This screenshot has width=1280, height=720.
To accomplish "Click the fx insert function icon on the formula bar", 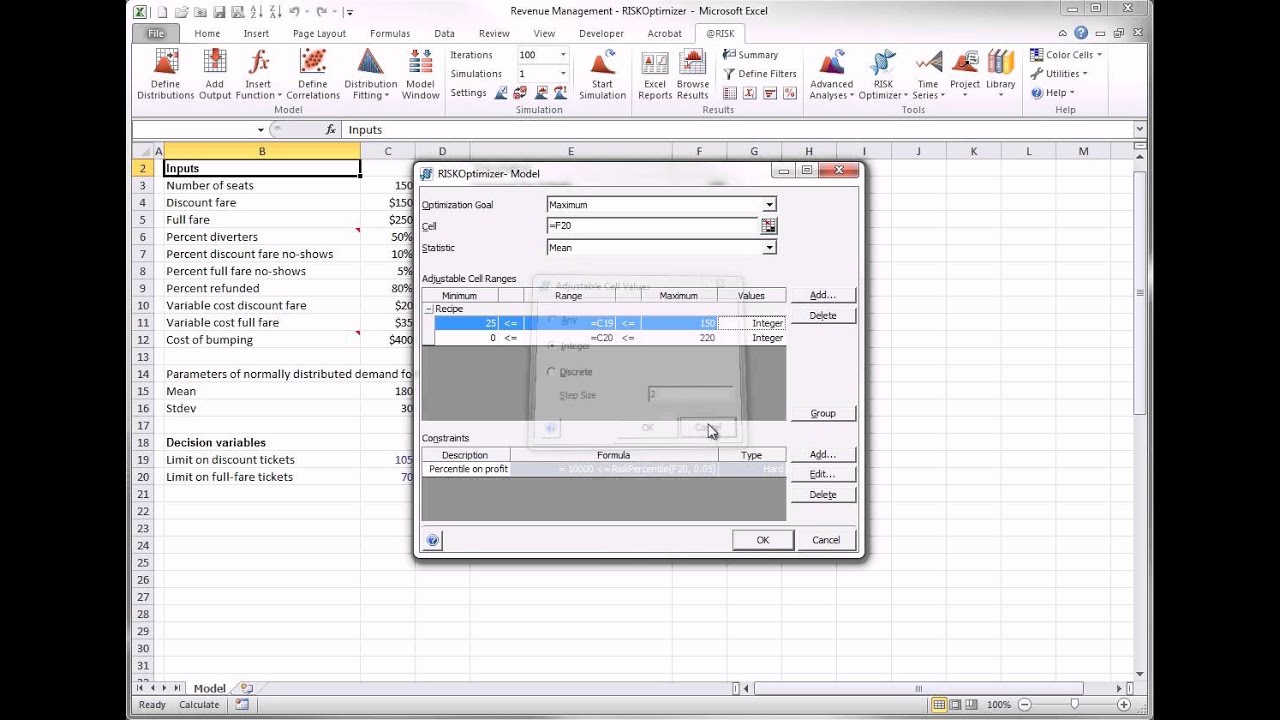I will point(331,130).
